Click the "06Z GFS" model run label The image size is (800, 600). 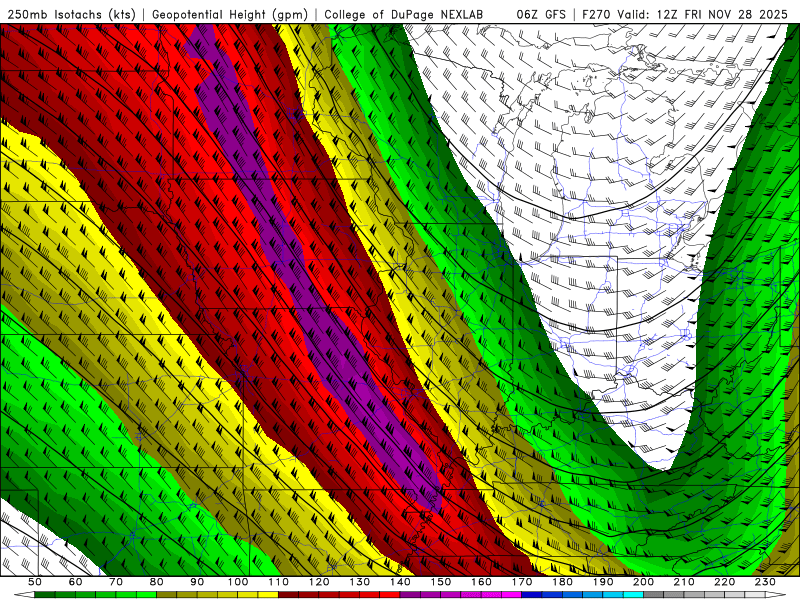(x=541, y=15)
